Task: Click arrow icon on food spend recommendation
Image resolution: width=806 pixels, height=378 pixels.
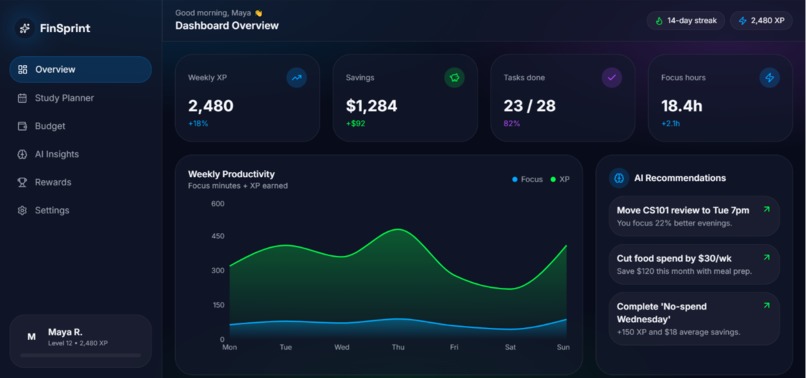Action: click(x=766, y=257)
